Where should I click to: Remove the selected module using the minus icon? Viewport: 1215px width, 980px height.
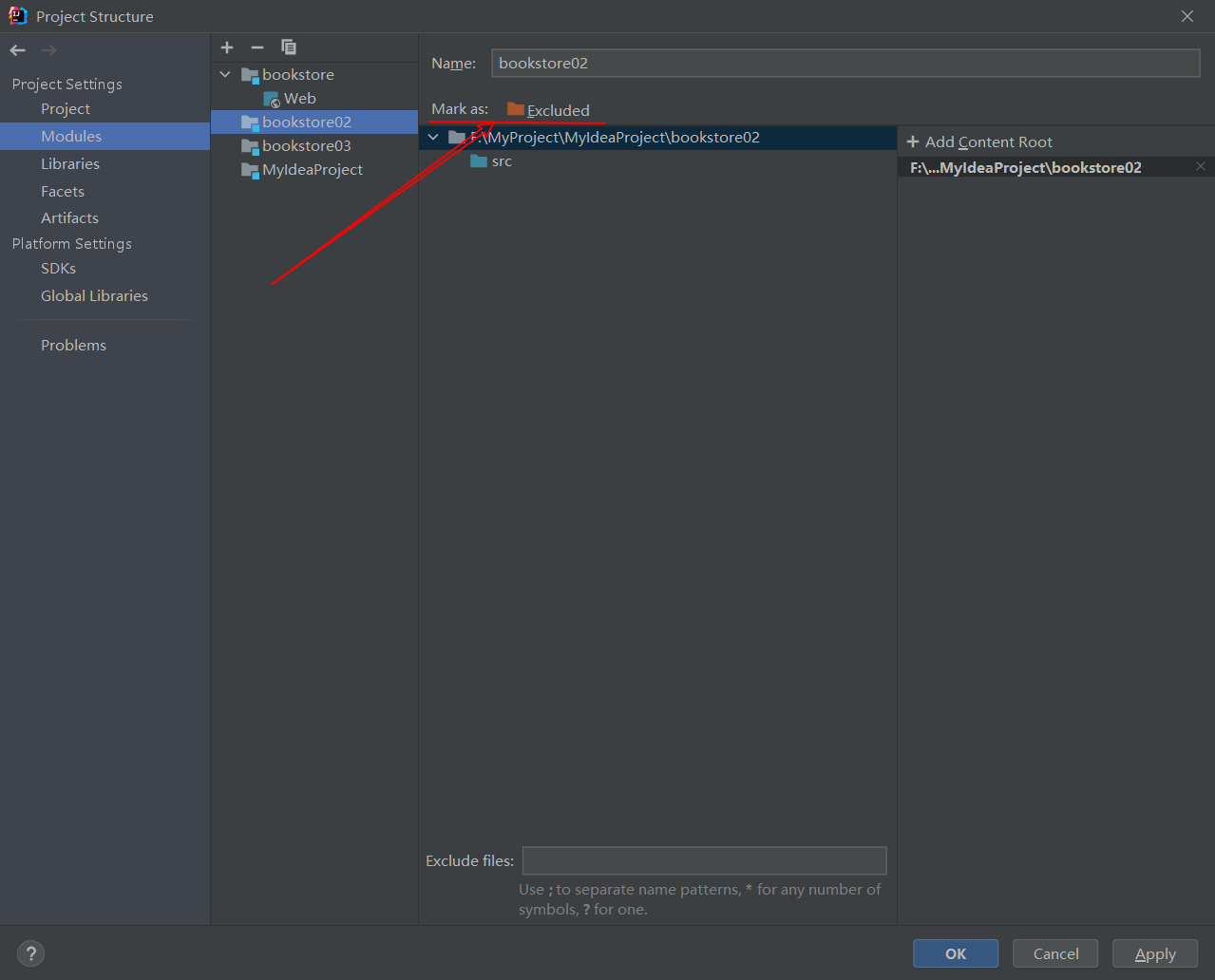(x=256, y=47)
